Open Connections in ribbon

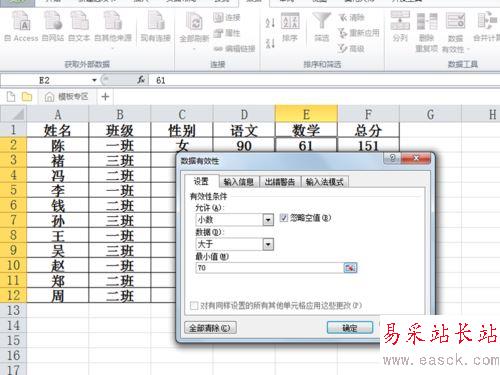click(227, 17)
